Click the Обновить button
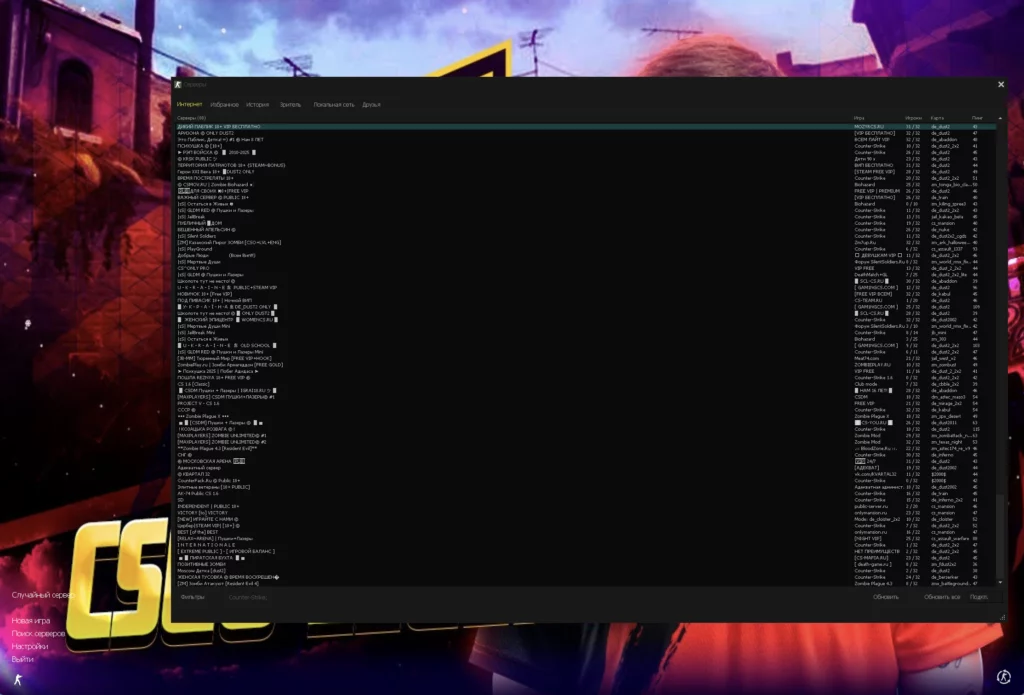Screen dimensions: 1024x695 [886, 597]
